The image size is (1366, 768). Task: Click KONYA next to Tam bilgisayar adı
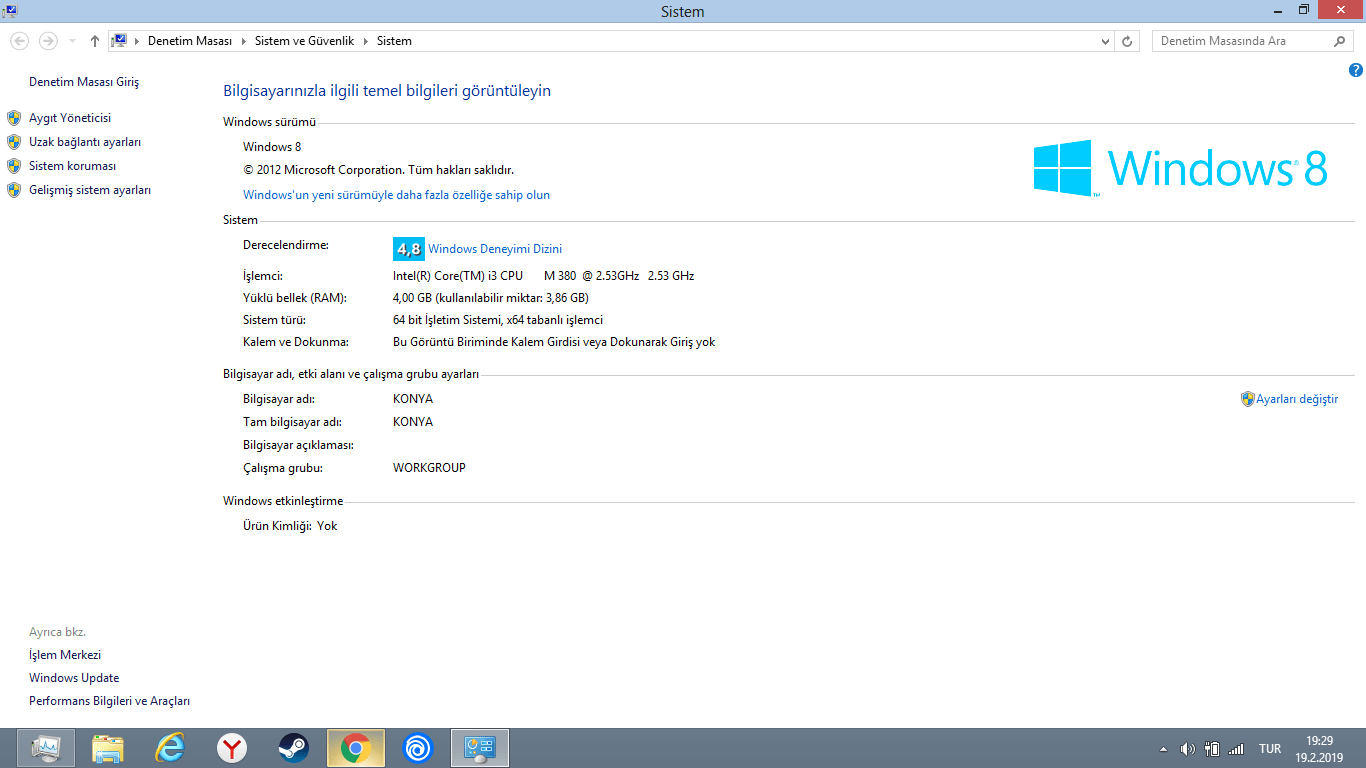pyautogui.click(x=413, y=422)
